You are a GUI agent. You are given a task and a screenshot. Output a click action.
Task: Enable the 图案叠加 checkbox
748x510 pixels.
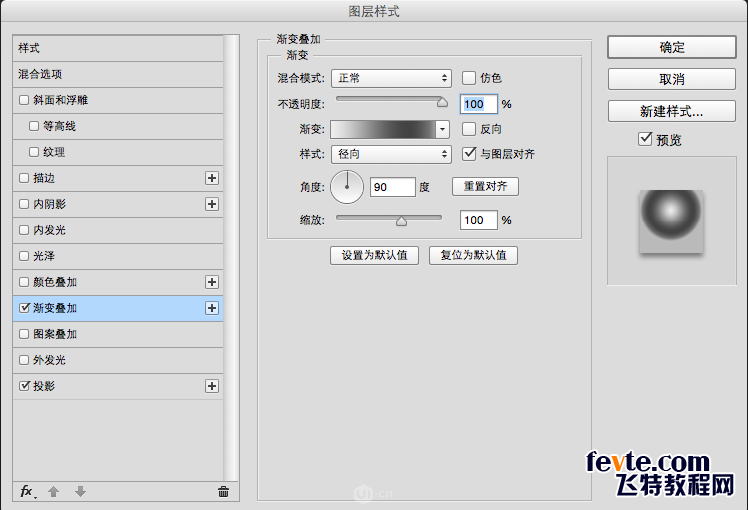click(24, 334)
